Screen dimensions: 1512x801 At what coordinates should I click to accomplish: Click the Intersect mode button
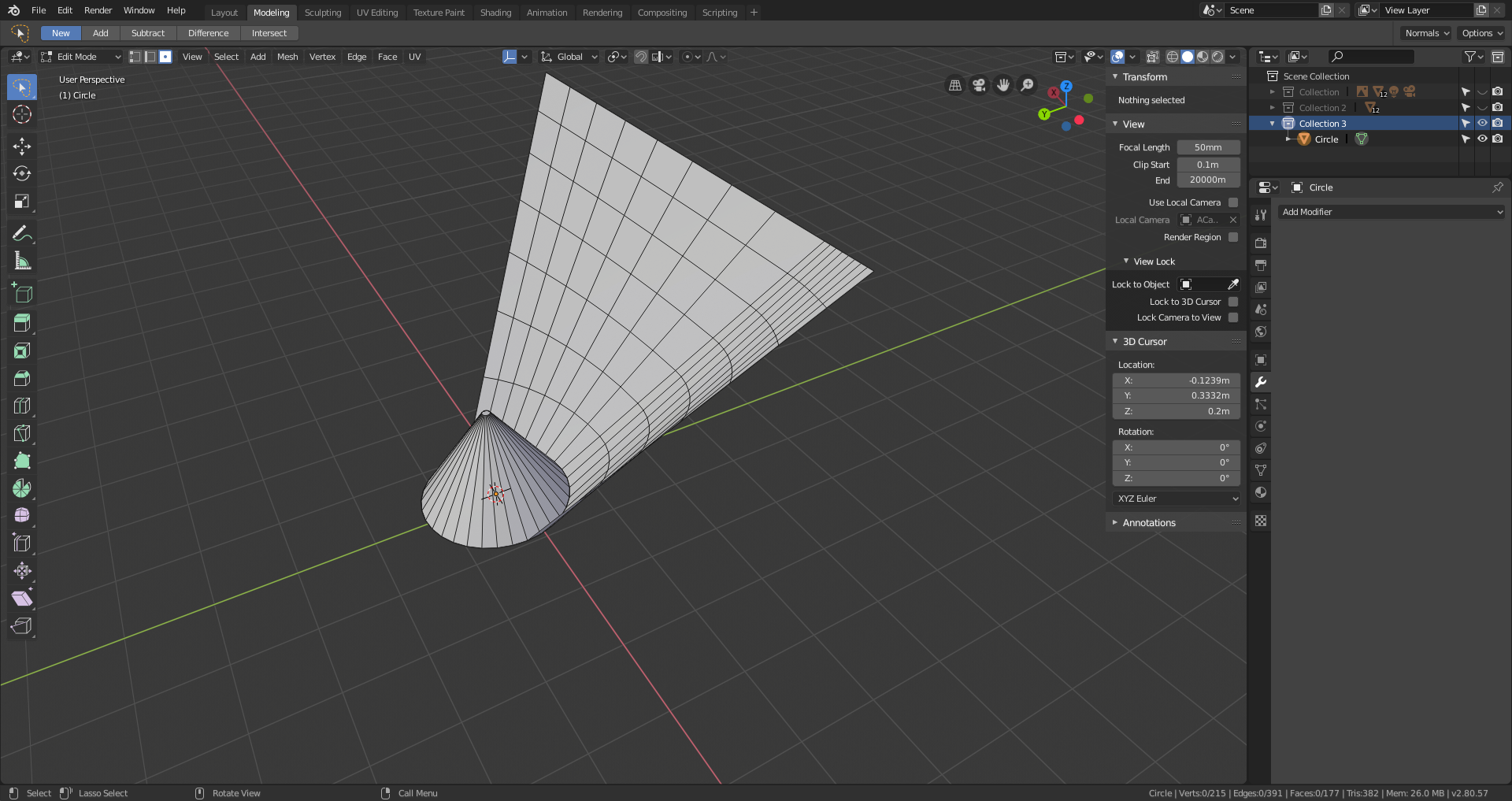coord(269,33)
